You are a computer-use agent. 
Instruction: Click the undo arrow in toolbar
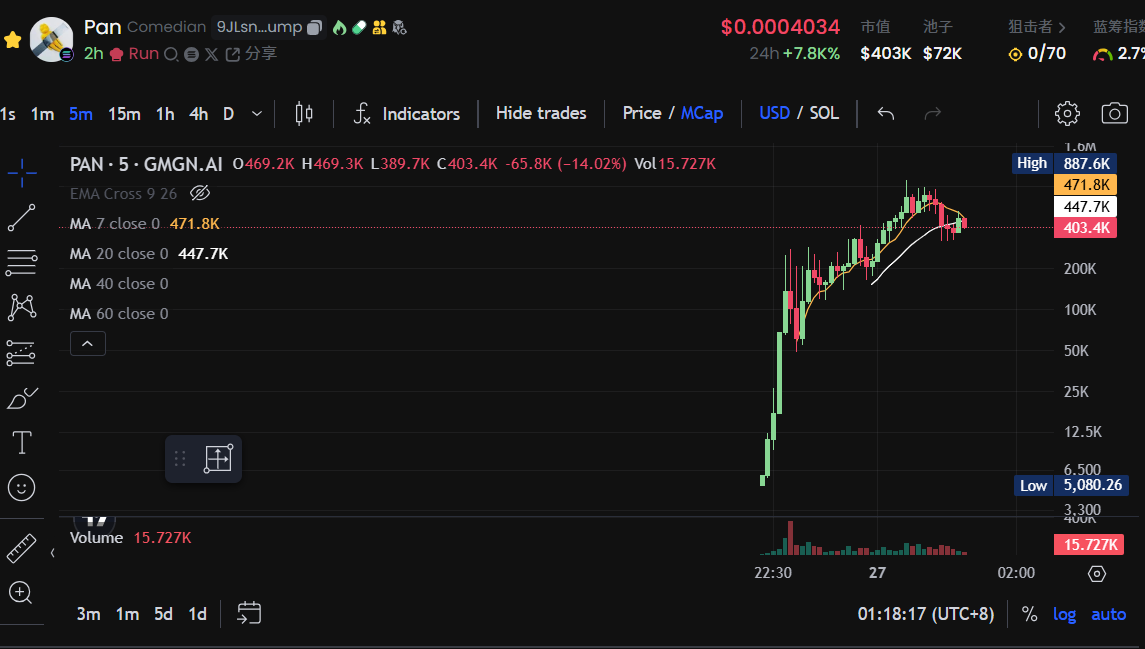[x=885, y=113]
